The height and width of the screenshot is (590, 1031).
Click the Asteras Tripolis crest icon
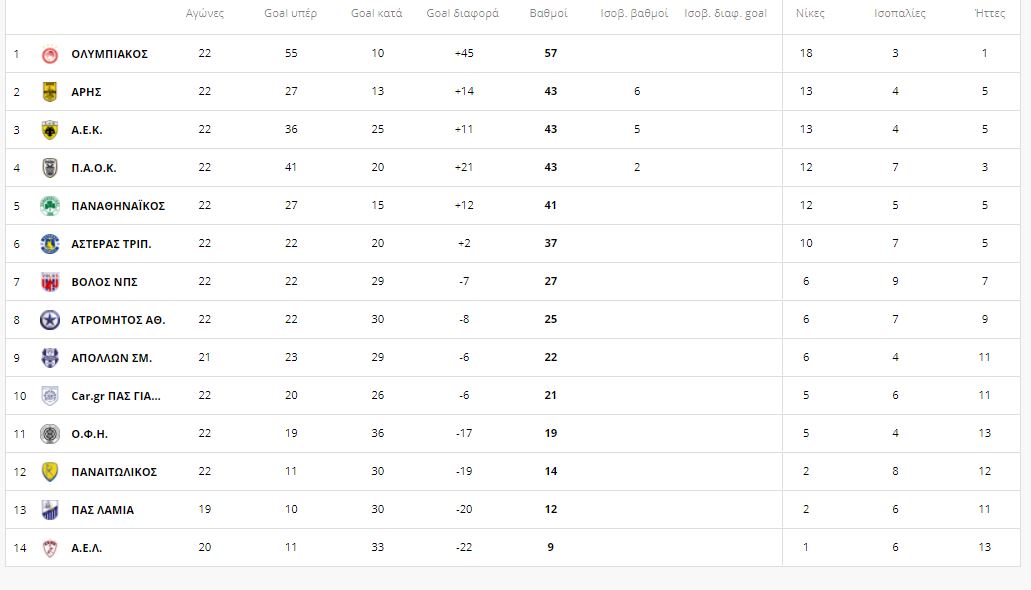(x=50, y=244)
